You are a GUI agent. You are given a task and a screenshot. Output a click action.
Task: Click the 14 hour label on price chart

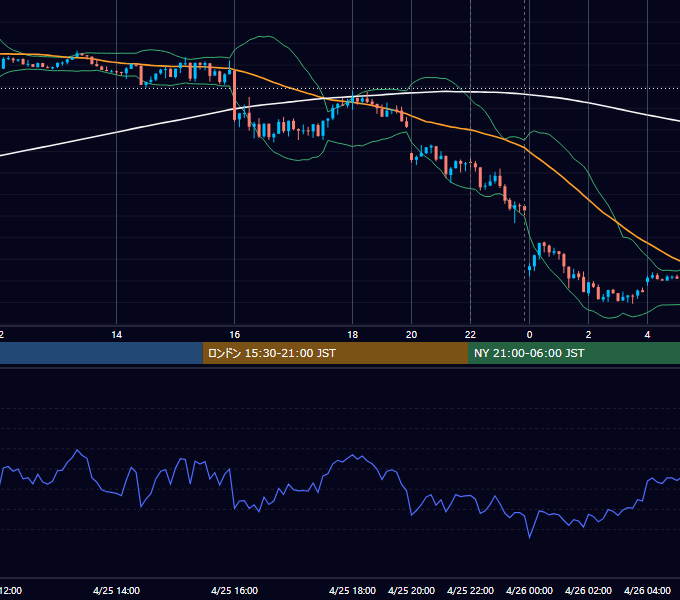(117, 335)
